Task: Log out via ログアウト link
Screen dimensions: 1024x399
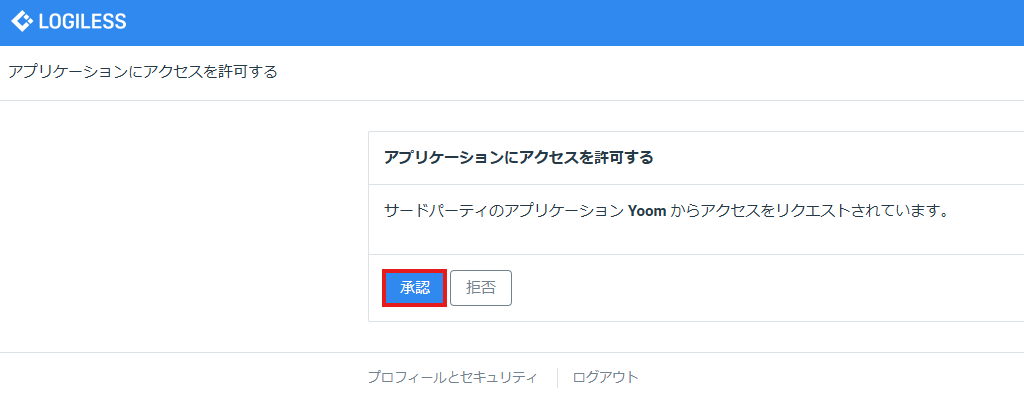Action: point(605,377)
